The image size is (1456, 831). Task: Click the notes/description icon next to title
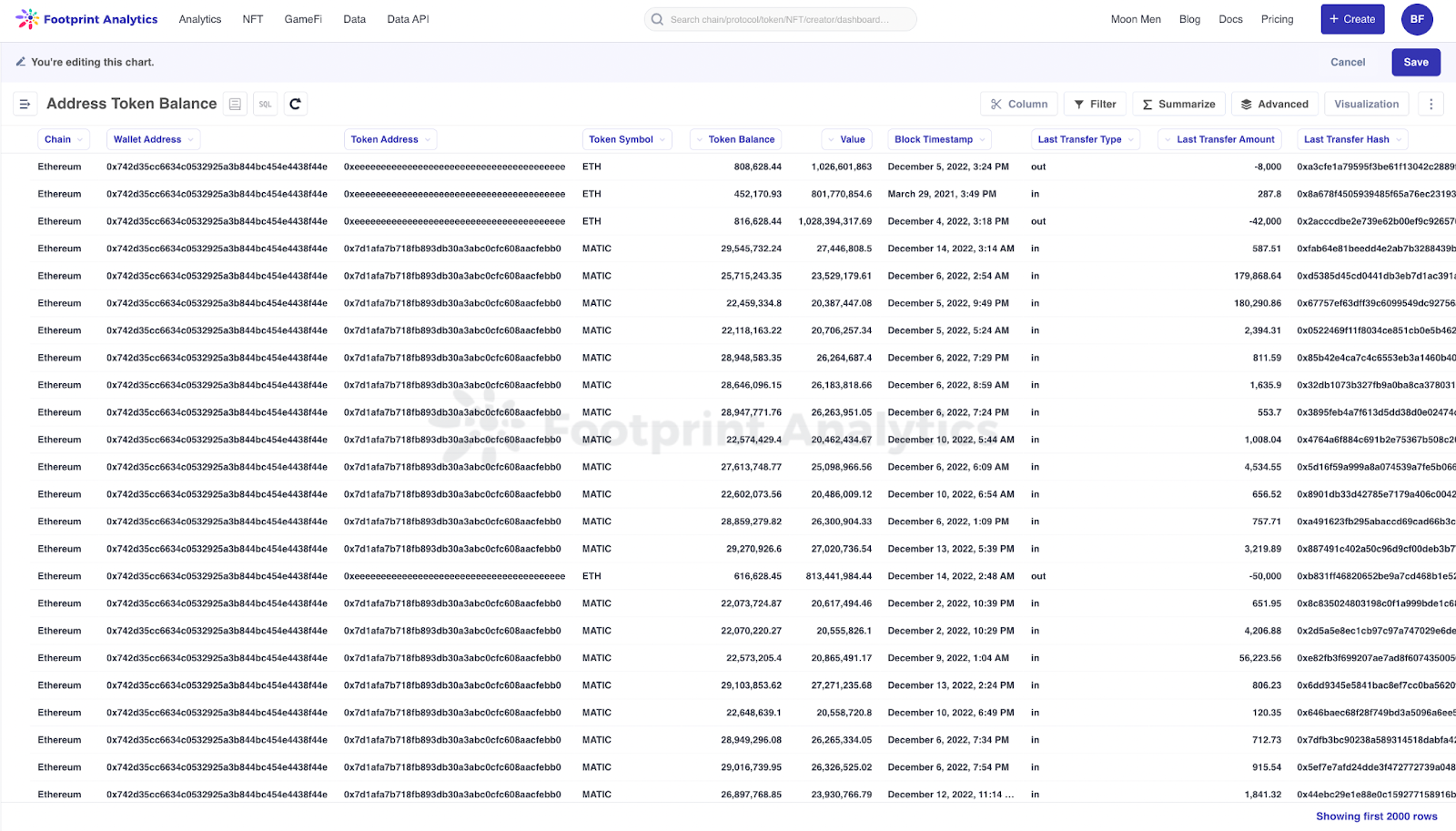[x=235, y=103]
